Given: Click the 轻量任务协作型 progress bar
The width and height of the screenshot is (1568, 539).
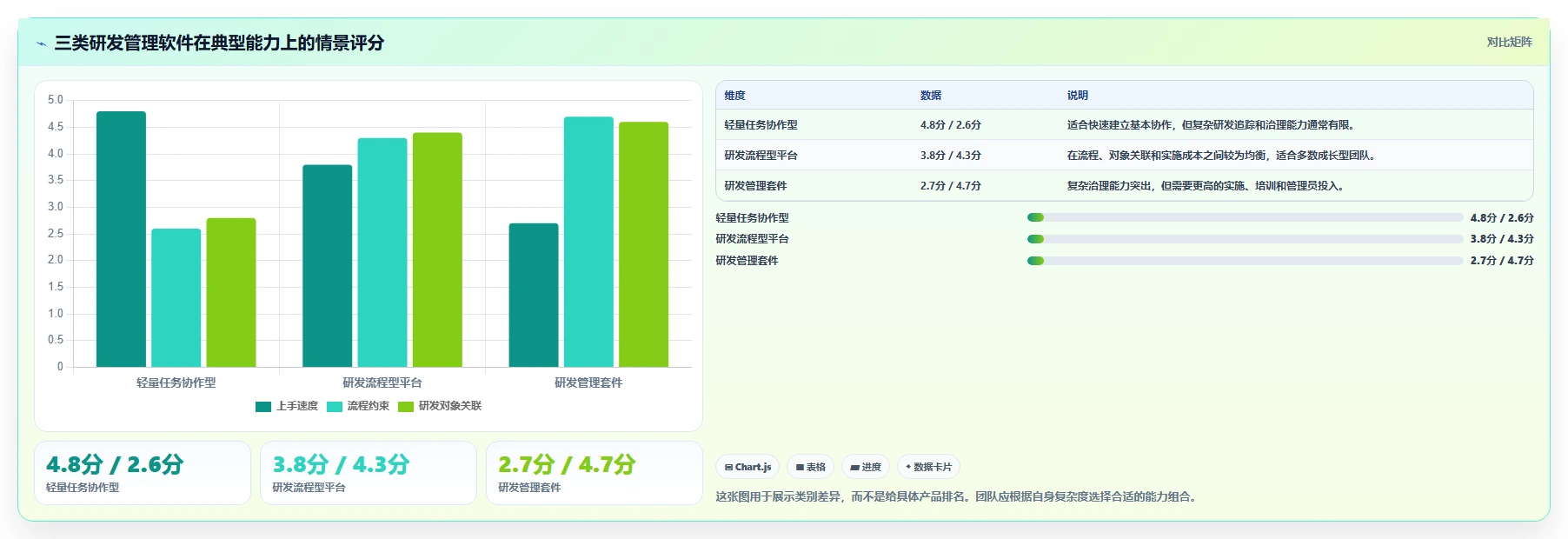Looking at the screenshot, I should coord(1245,217).
